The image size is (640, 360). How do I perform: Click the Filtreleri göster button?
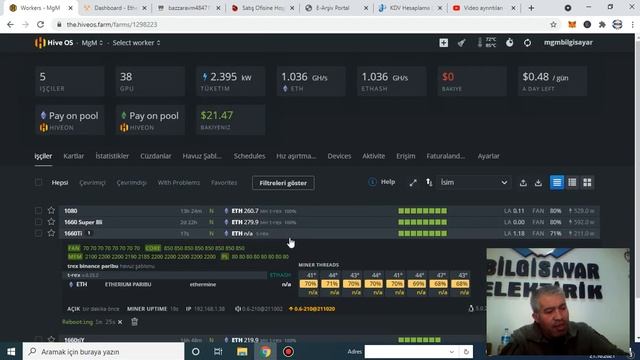tap(283, 183)
